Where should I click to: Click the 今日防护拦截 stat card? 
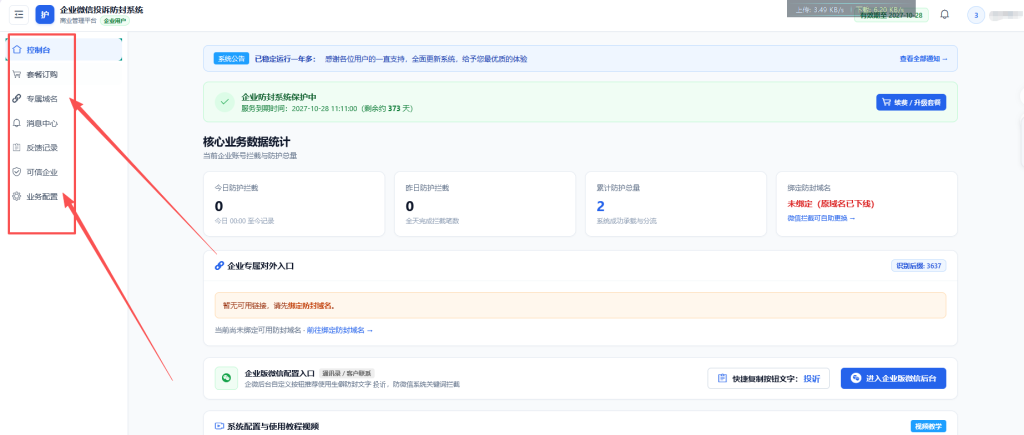click(x=294, y=204)
